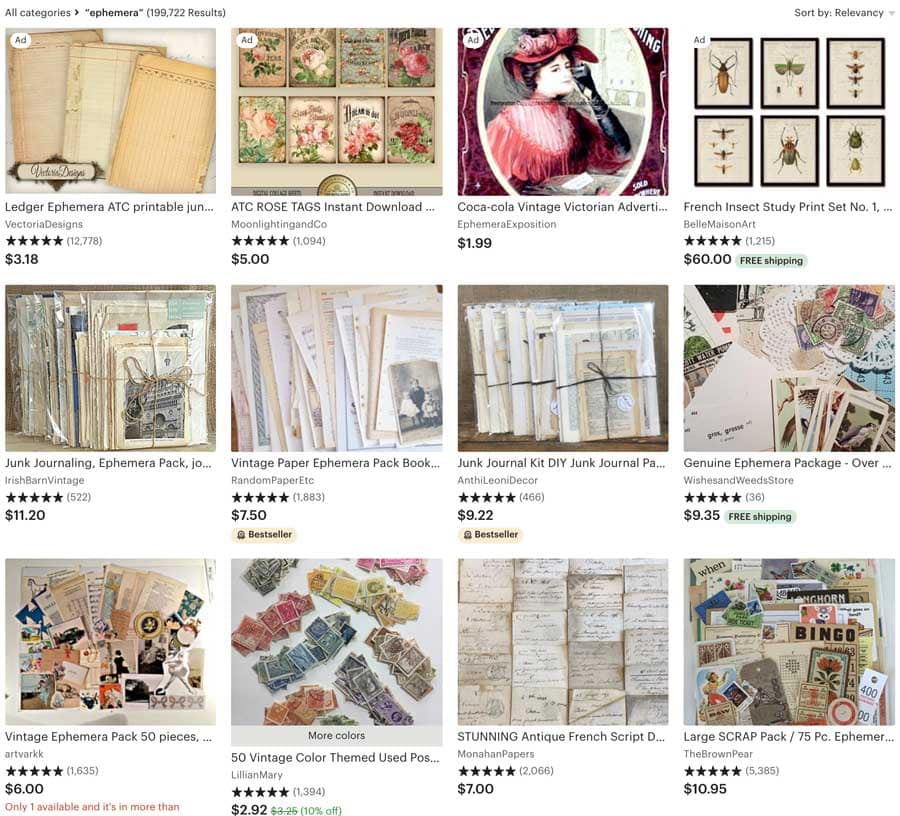This screenshot has width=900, height=816.
Task: Open French Insect Study Print Set thumbnail
Action: [789, 111]
